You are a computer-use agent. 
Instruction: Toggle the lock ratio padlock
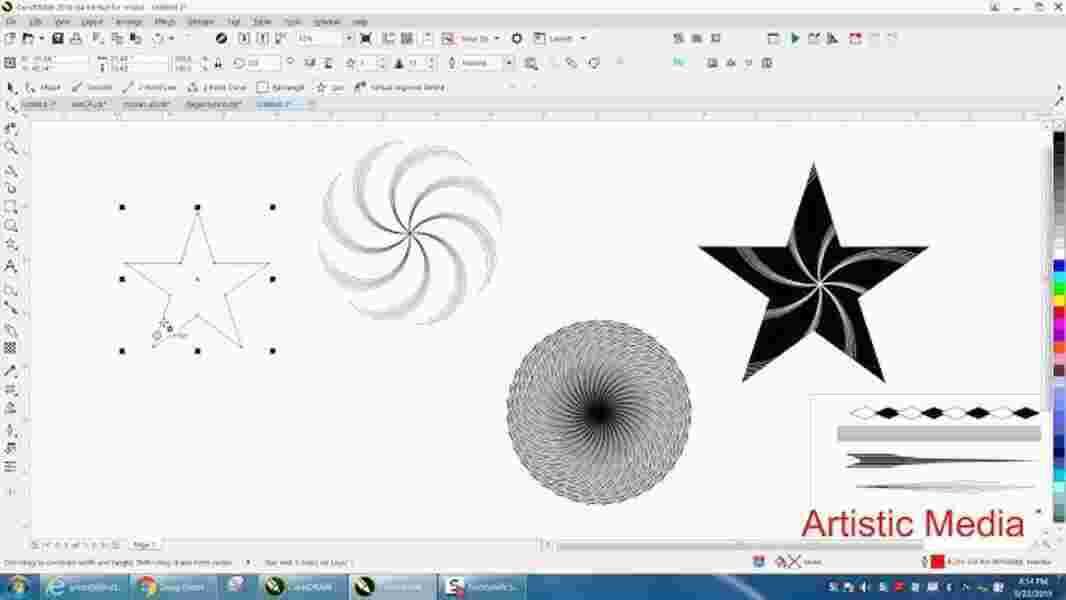click(218, 63)
